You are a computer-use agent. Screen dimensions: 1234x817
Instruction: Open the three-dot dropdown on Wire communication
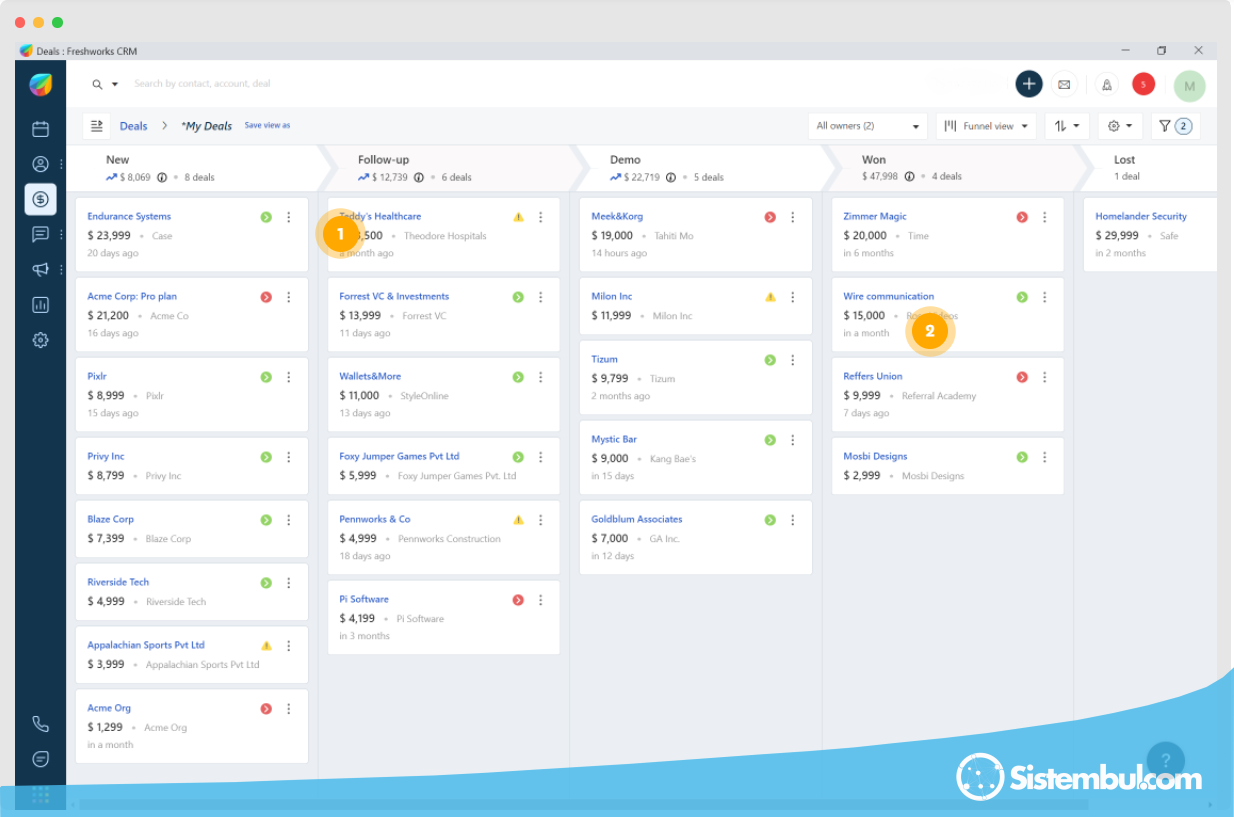tap(1045, 297)
